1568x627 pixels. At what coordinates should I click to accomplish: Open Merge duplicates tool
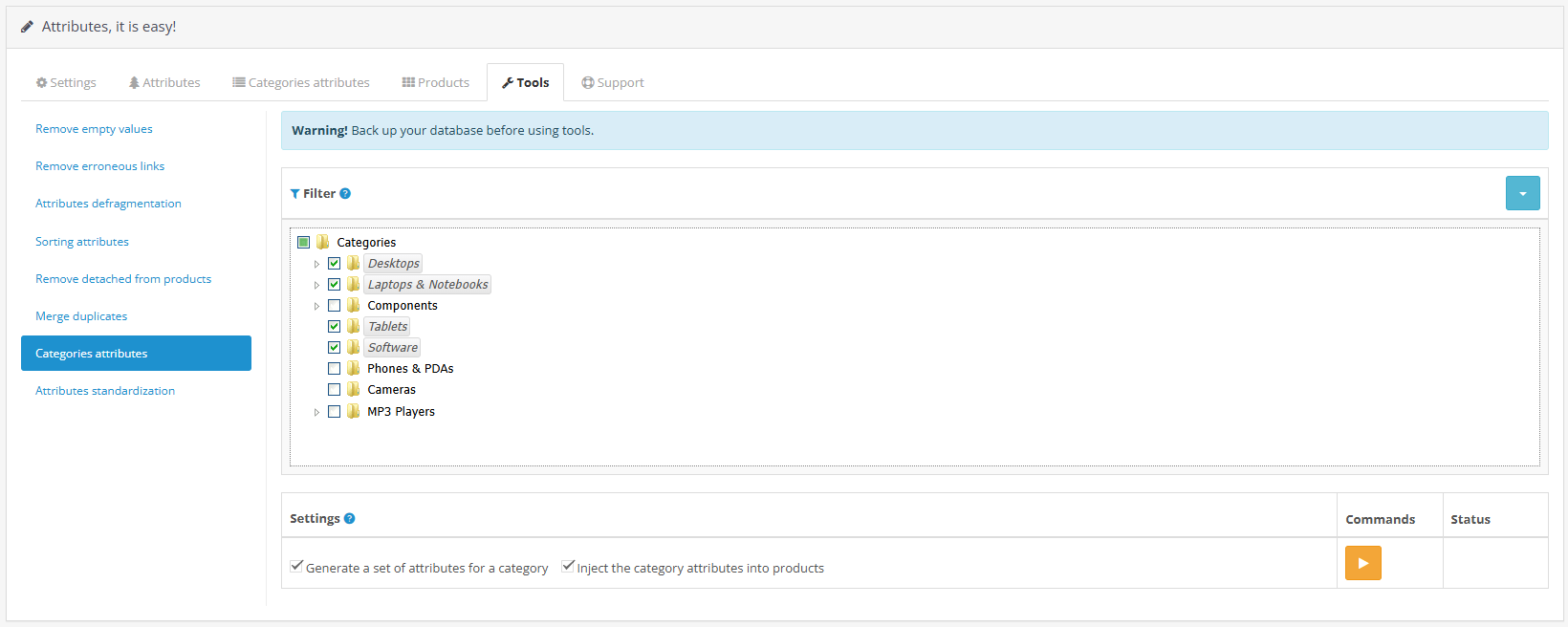81,316
